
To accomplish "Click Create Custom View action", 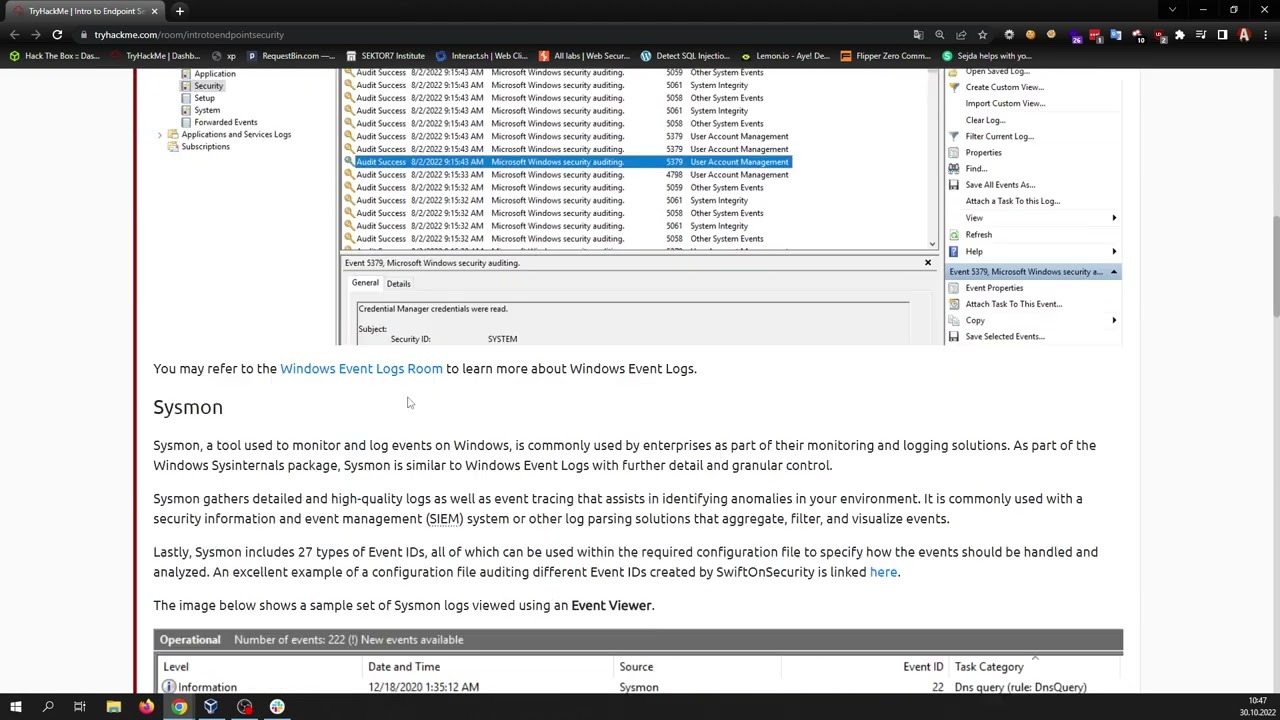I will tap(1004, 87).
